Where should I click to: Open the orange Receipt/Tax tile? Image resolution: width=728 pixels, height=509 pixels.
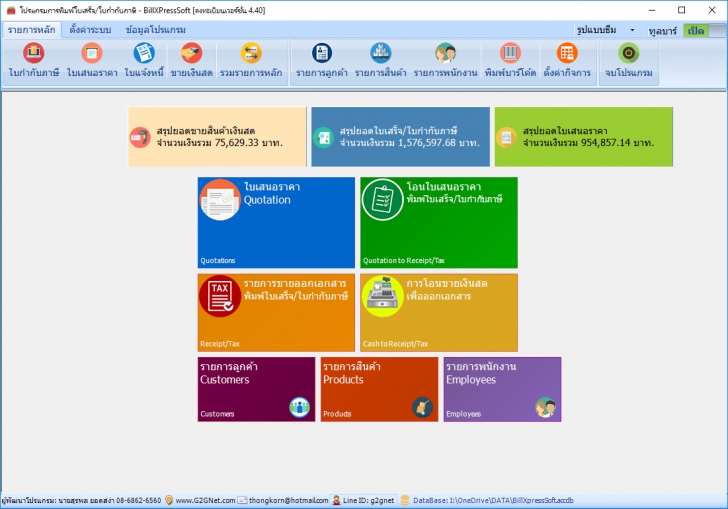(276, 313)
